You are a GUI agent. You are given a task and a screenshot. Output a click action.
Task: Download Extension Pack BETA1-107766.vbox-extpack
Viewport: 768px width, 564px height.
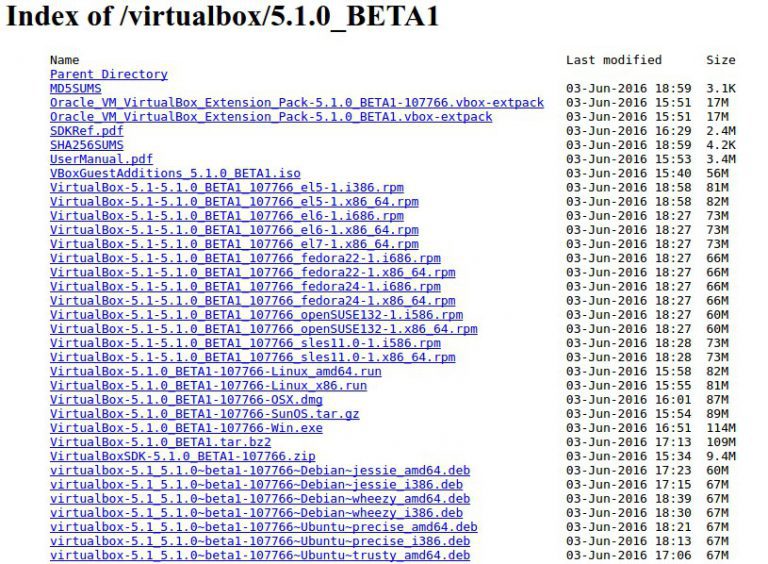(297, 103)
